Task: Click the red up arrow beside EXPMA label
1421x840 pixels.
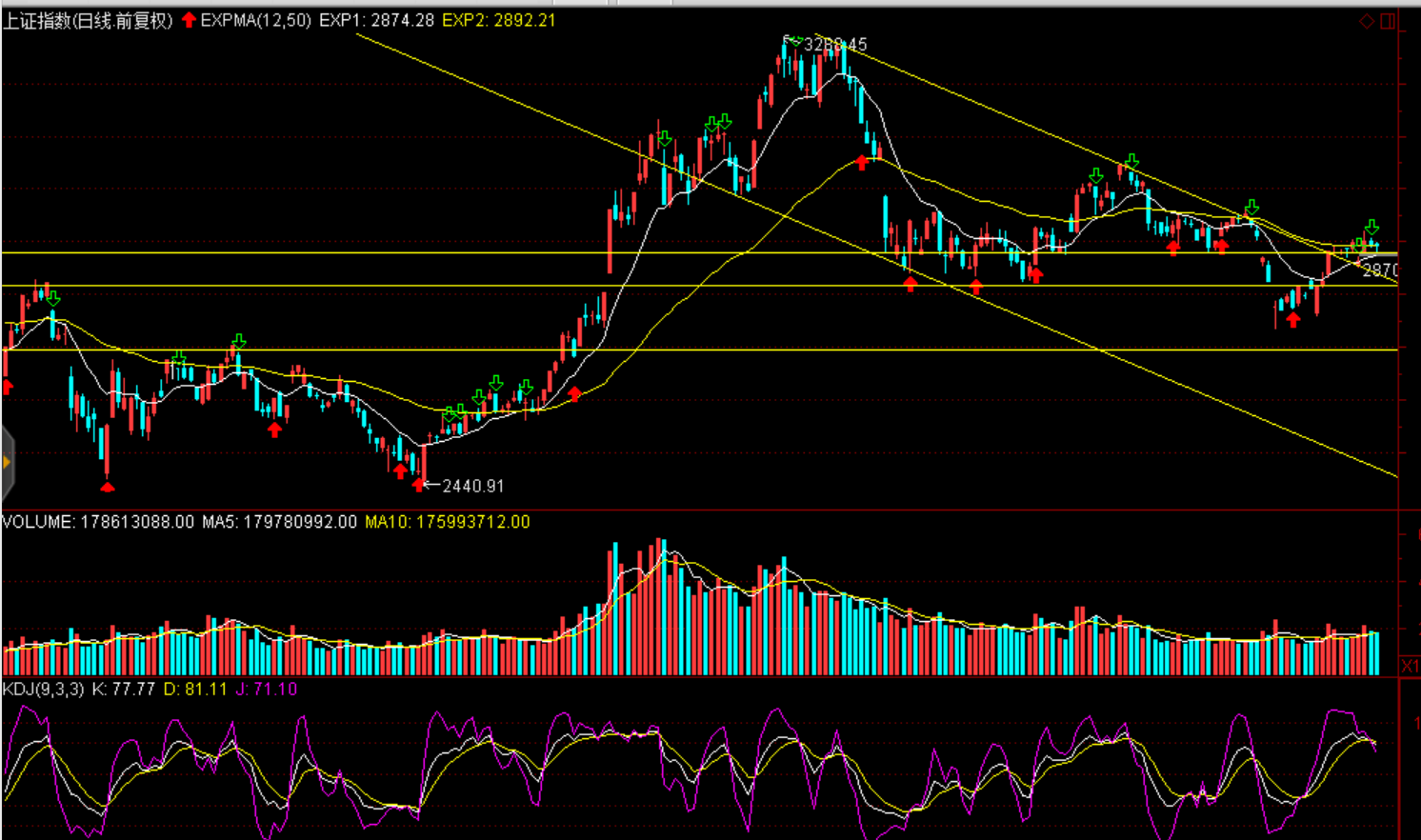Action: click(189, 20)
